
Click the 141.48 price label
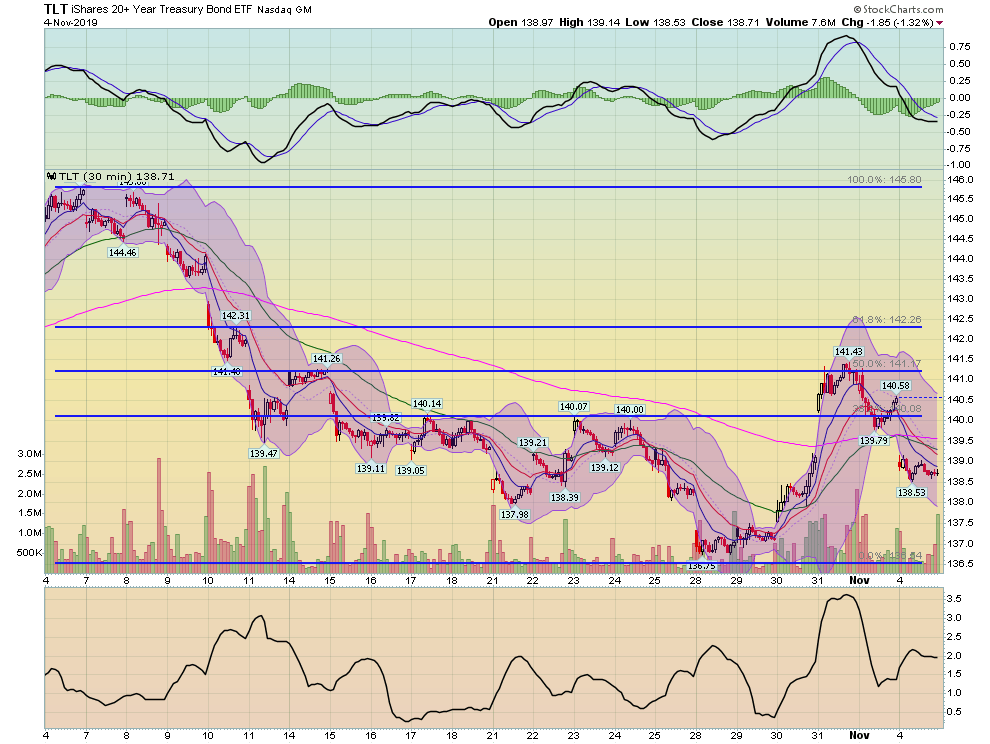226,372
